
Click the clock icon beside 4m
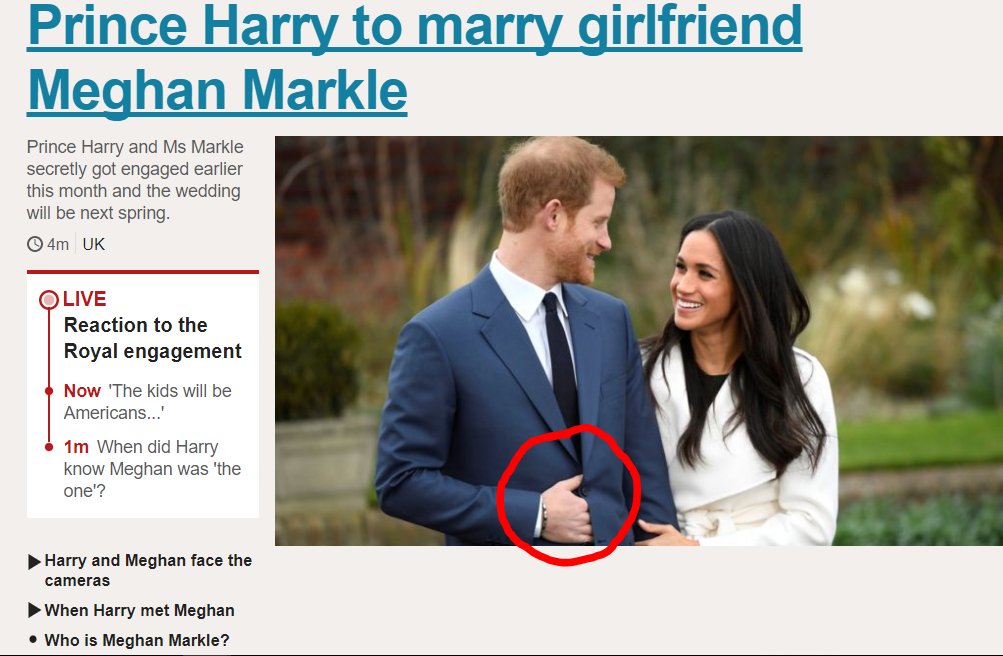[35, 244]
